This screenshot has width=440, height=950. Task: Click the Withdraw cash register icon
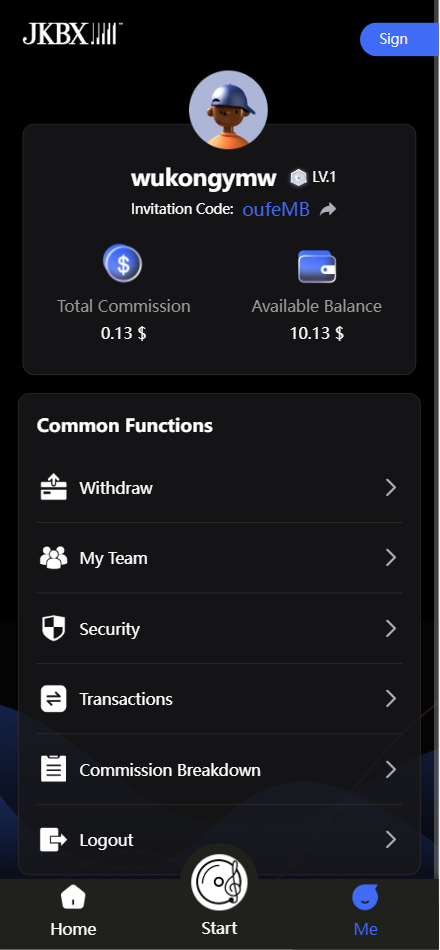53,487
